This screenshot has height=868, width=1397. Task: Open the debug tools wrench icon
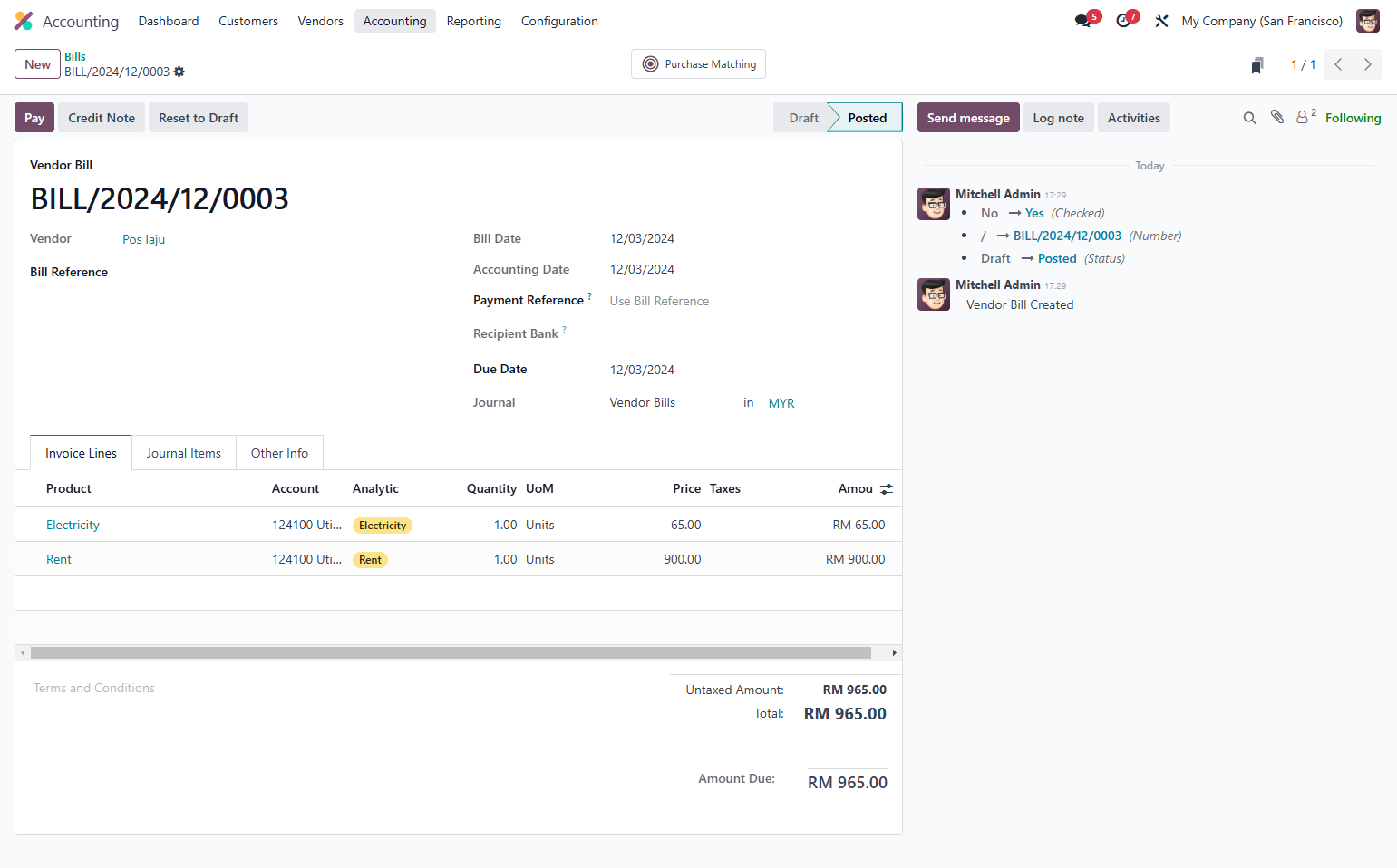1161,21
